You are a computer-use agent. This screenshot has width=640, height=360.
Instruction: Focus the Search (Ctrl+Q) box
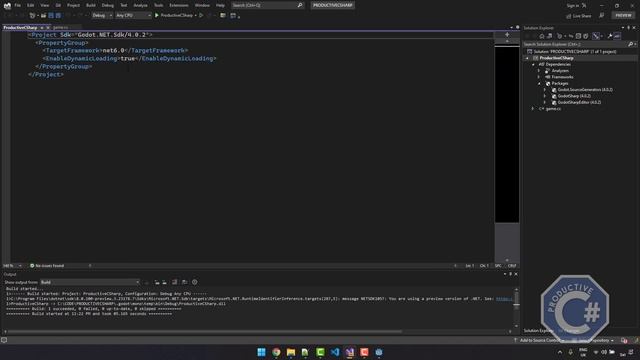click(x=267, y=5)
